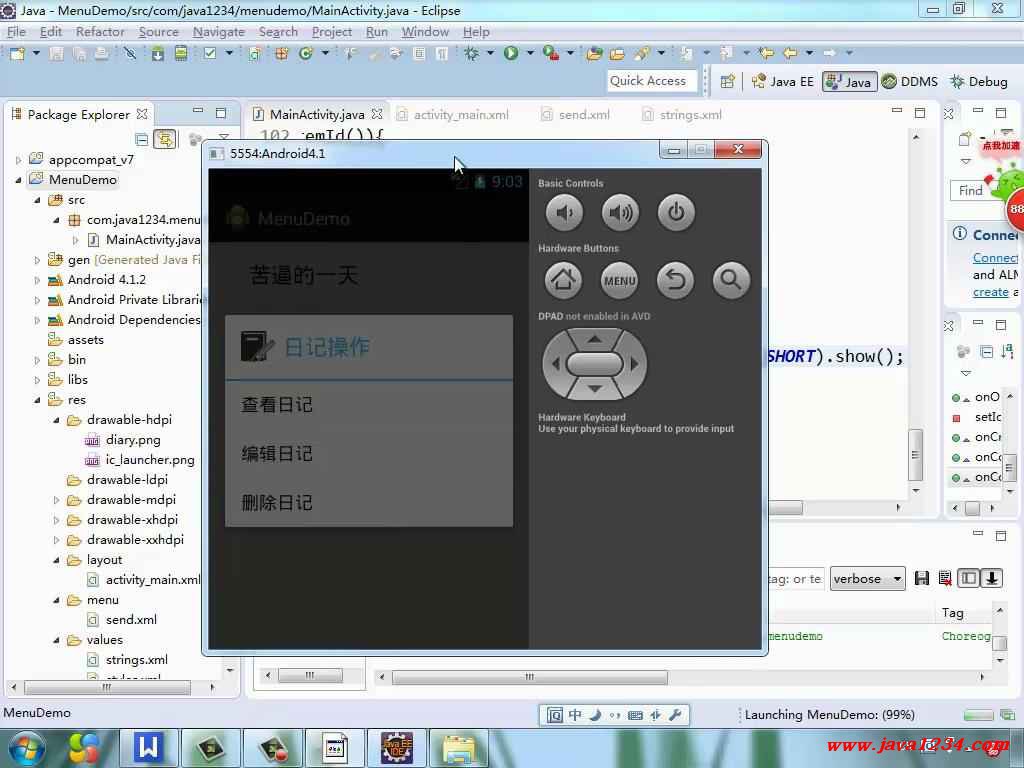
Task: Expand the drawable-mdpi folder
Action: [x=56, y=500]
